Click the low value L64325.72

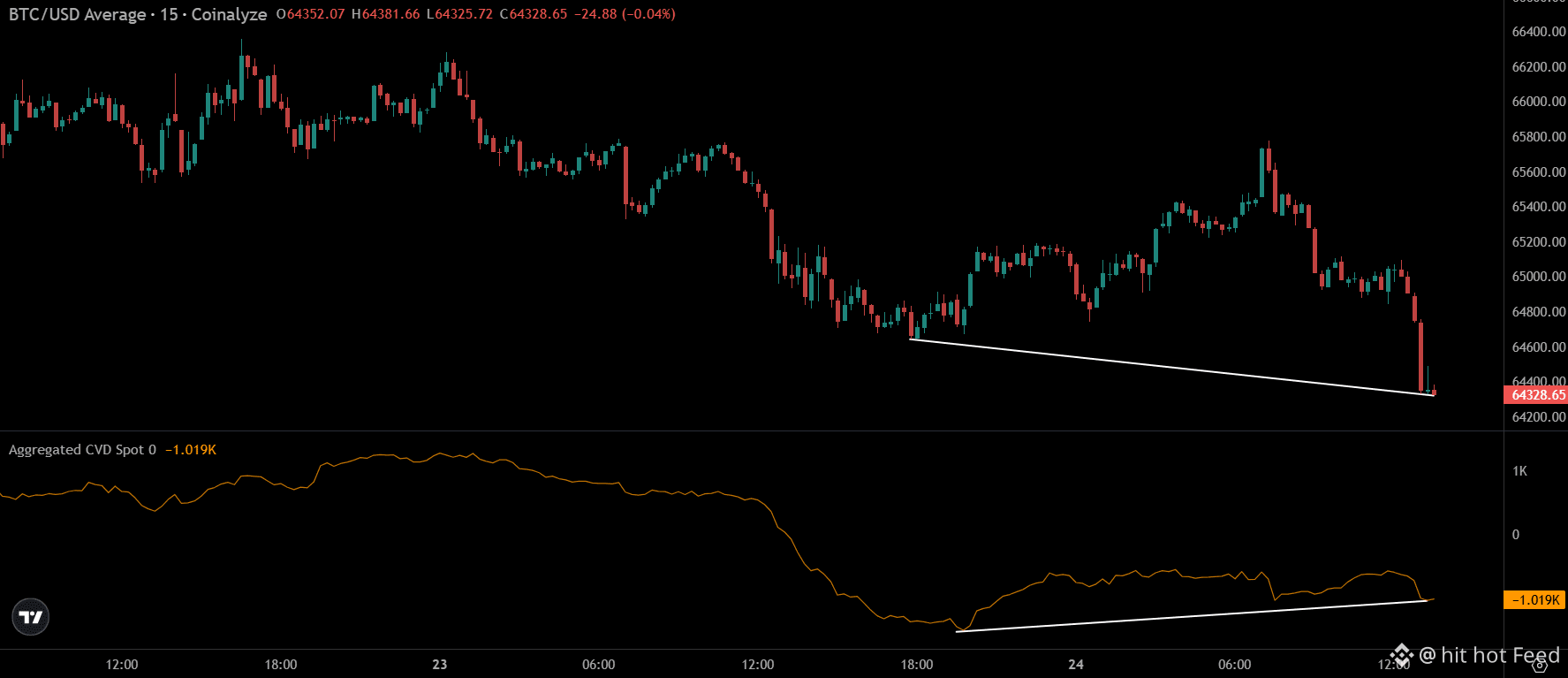coord(459,14)
